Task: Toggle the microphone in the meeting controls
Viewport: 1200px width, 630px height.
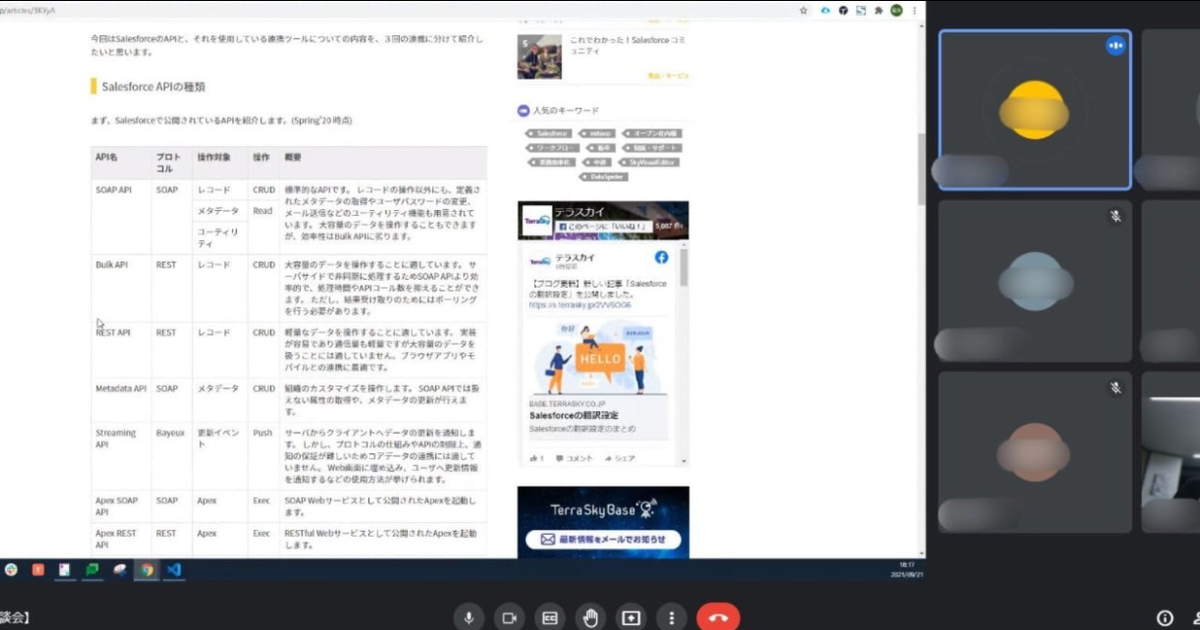Action: point(468,617)
